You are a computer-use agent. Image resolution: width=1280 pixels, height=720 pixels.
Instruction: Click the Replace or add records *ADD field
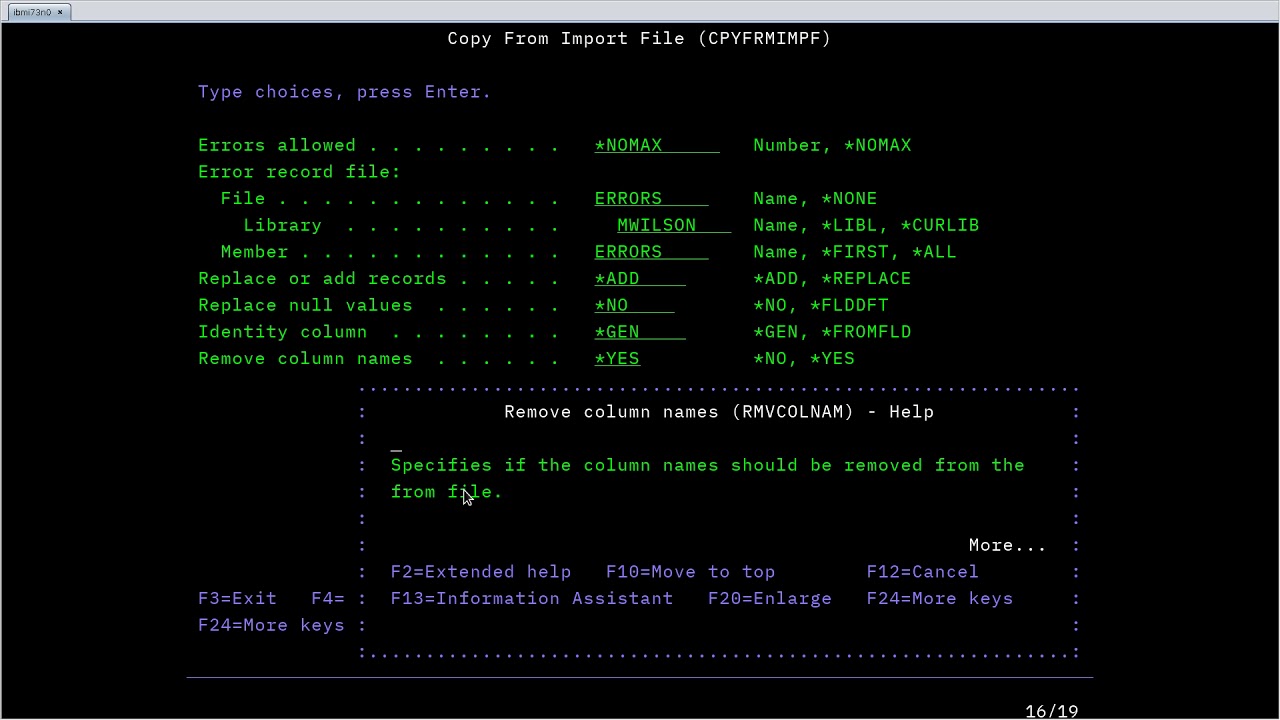[640, 279]
